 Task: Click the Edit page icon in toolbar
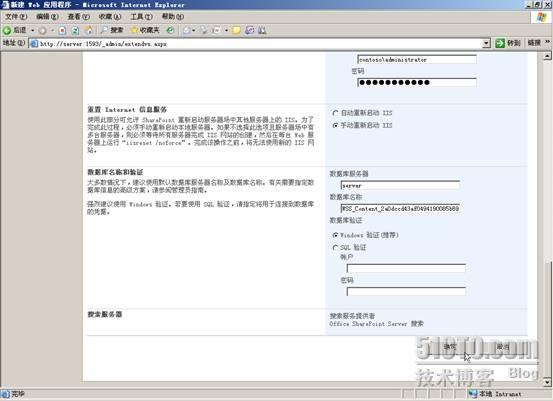(216, 31)
